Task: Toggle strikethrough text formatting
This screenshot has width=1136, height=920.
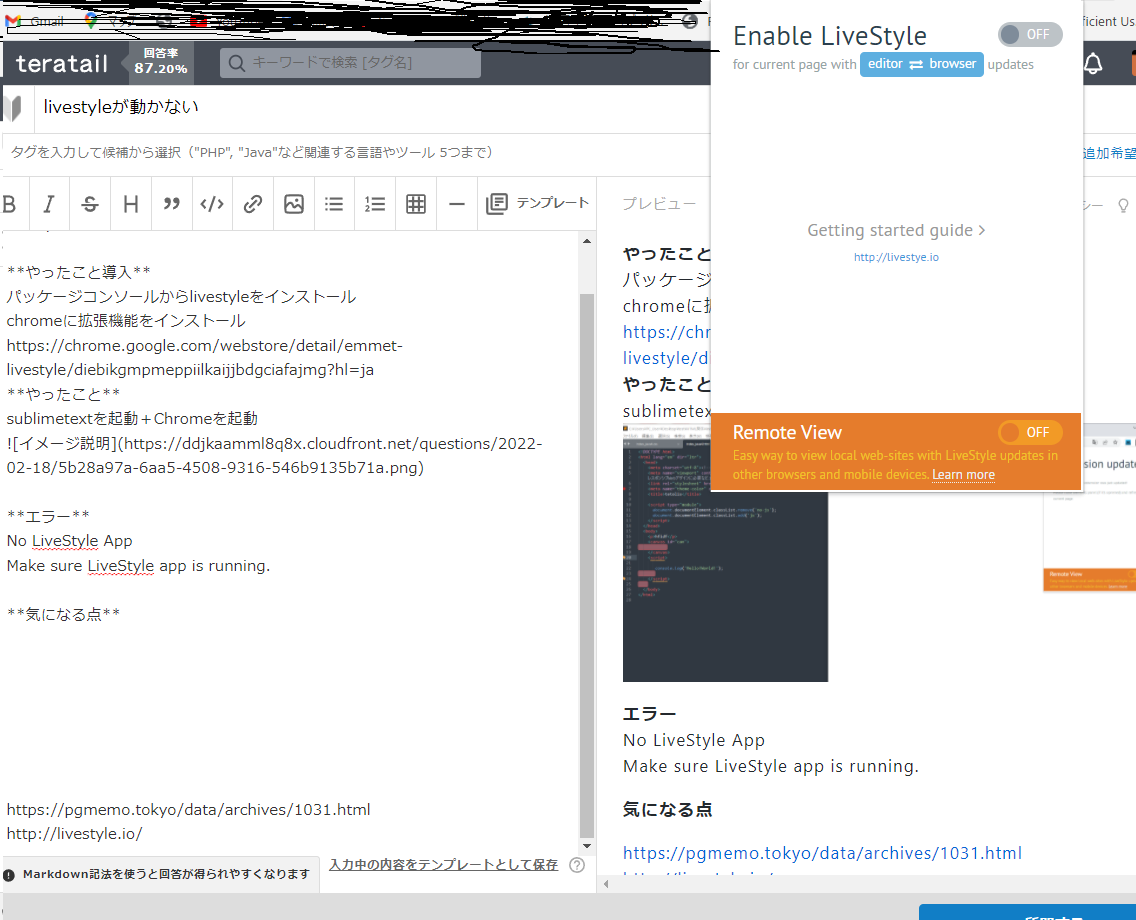Action: (x=90, y=204)
